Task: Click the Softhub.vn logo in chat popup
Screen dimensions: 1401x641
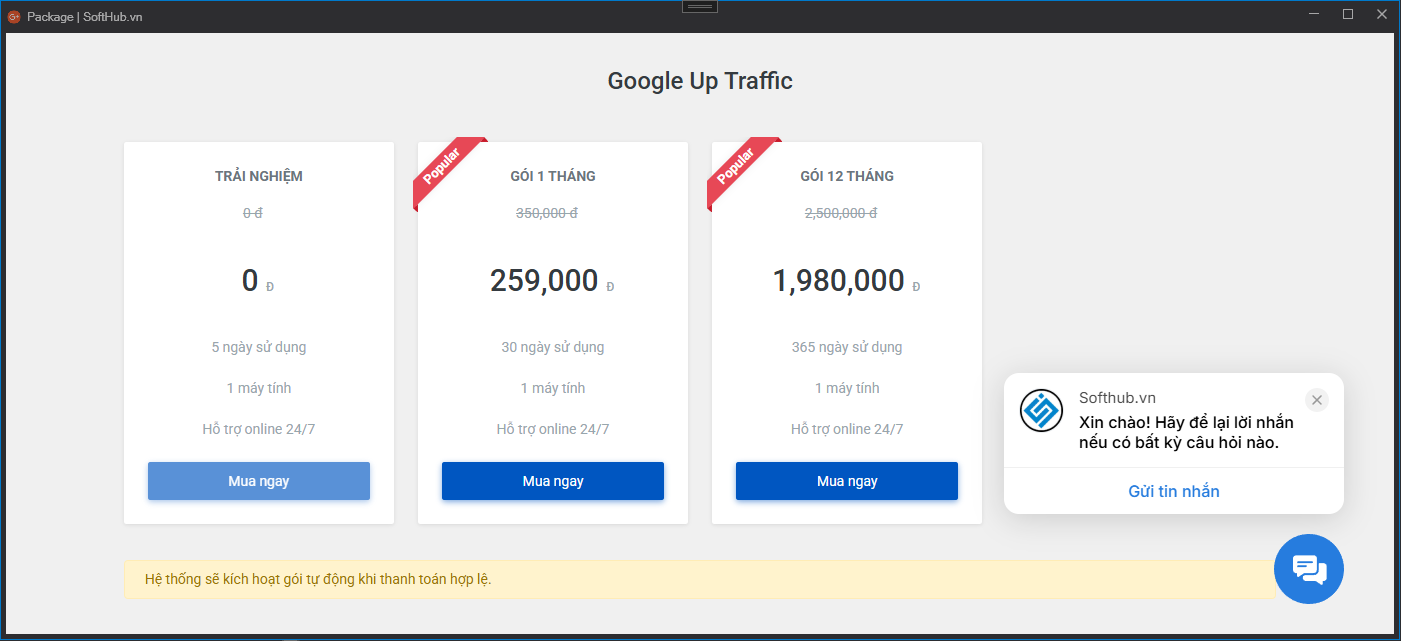Action: tap(1041, 410)
